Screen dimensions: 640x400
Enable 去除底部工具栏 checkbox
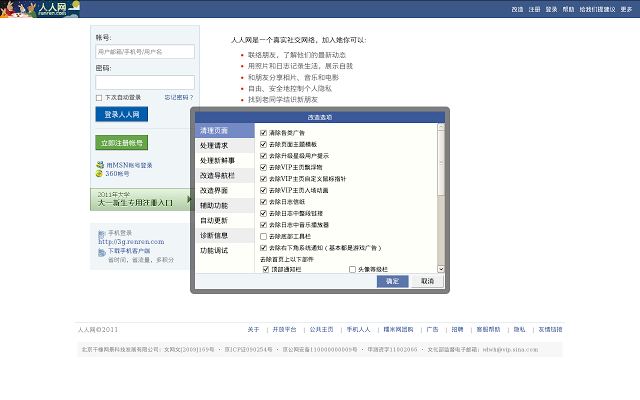pos(263,236)
